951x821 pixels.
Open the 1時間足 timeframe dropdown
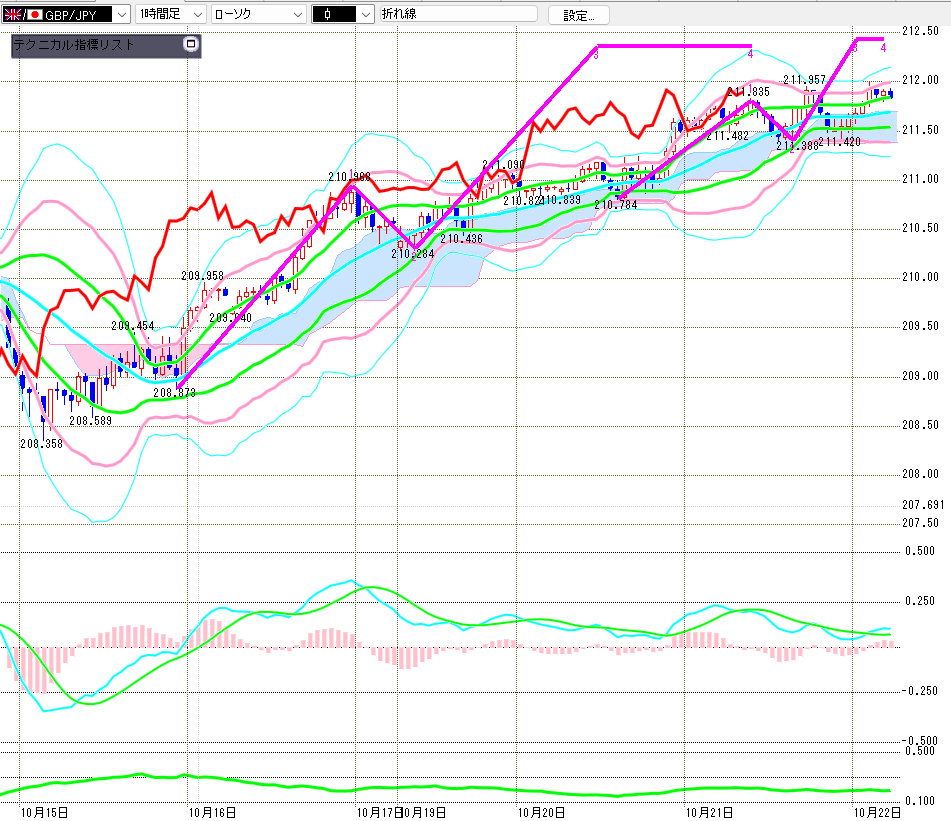click(x=198, y=15)
